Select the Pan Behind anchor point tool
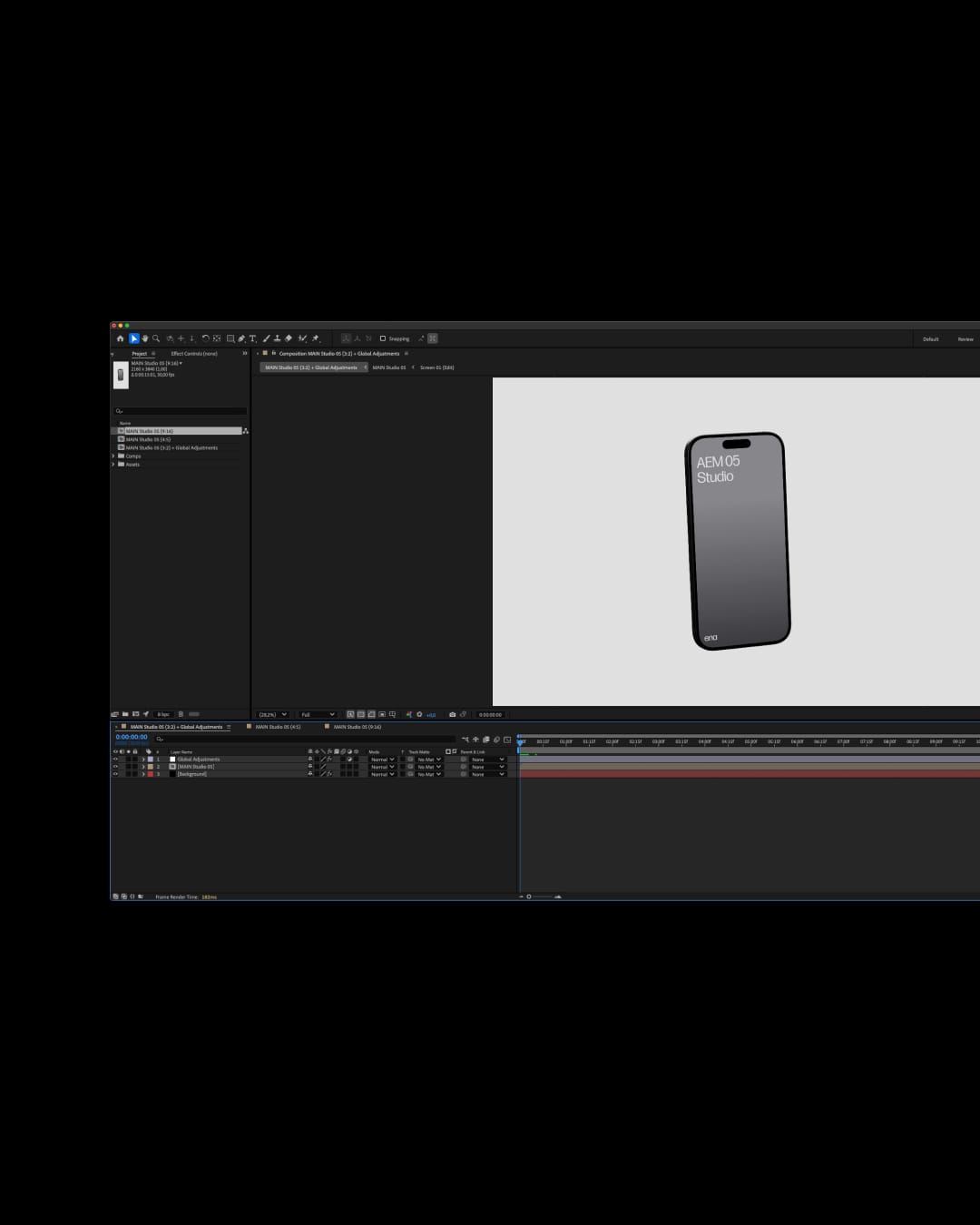 [x=217, y=338]
